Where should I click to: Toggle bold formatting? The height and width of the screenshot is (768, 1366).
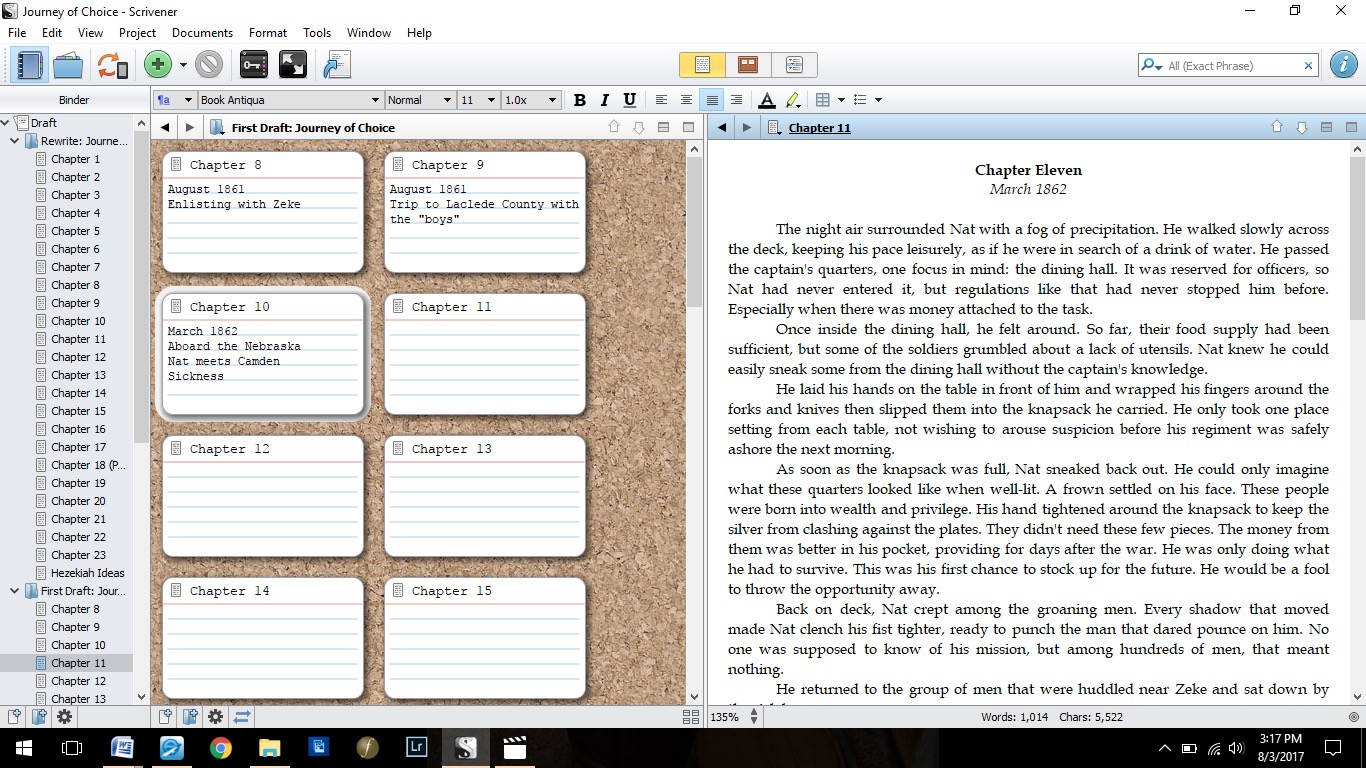pyautogui.click(x=580, y=100)
